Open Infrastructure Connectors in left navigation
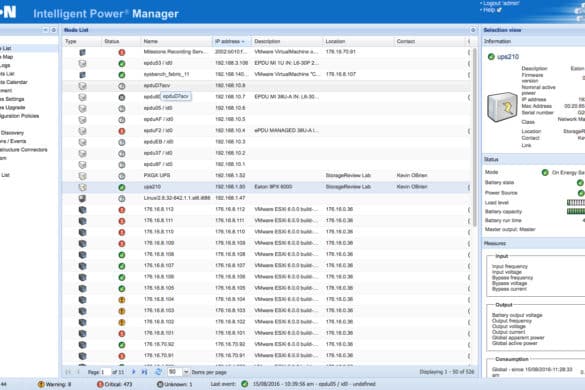This screenshot has height=390, width=585. (24, 150)
